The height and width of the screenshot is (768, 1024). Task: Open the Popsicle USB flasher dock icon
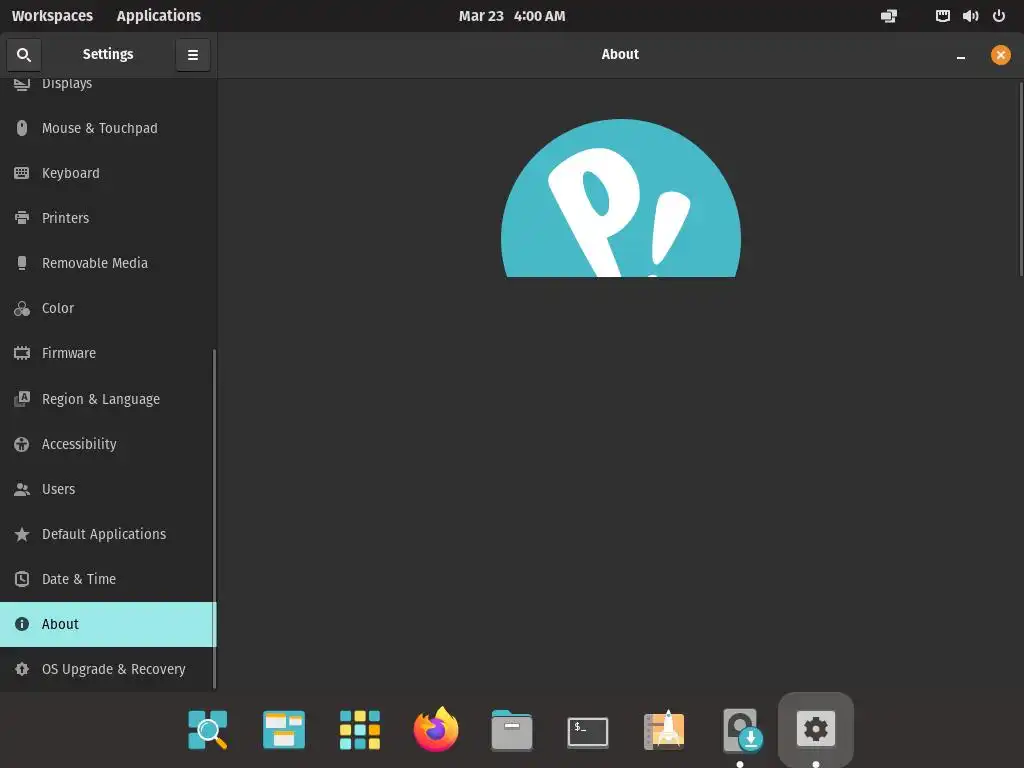tap(741, 730)
